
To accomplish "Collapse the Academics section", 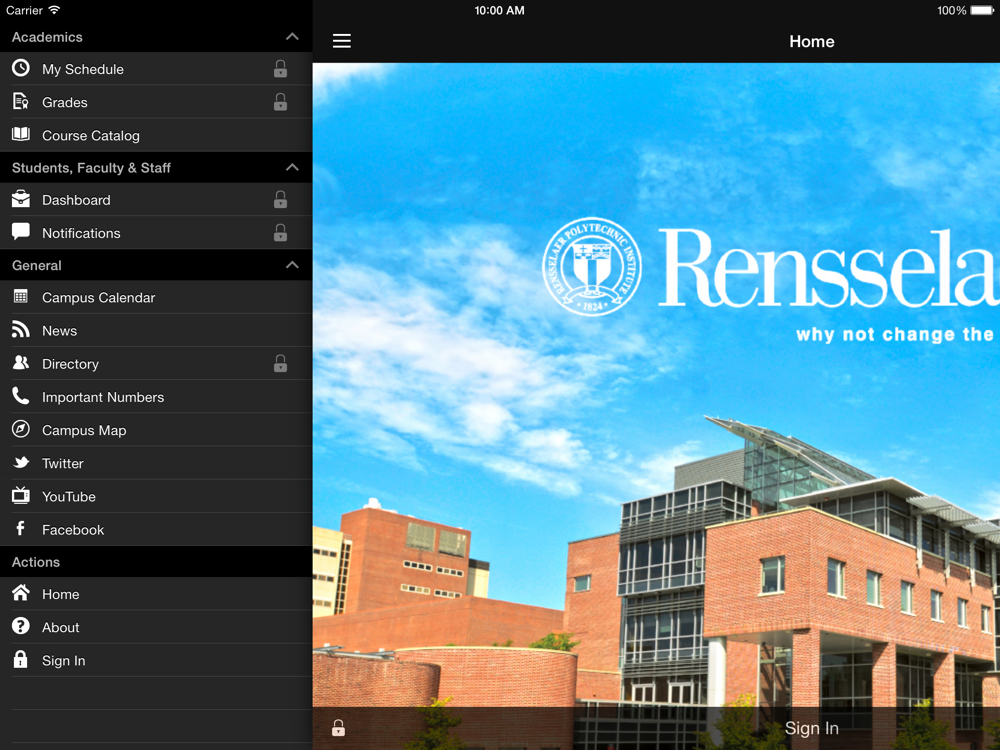I will tap(292, 37).
